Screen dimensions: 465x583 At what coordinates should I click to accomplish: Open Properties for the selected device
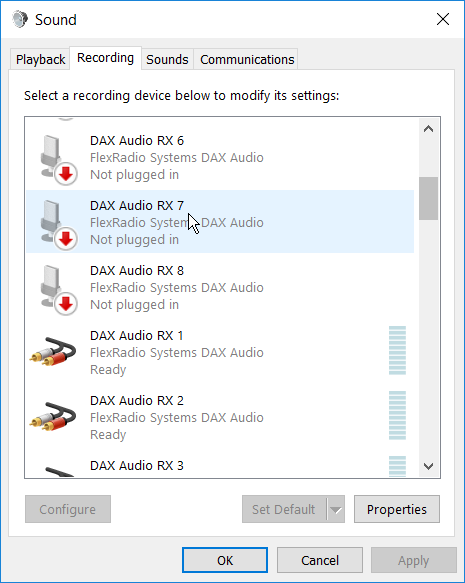click(x=397, y=509)
